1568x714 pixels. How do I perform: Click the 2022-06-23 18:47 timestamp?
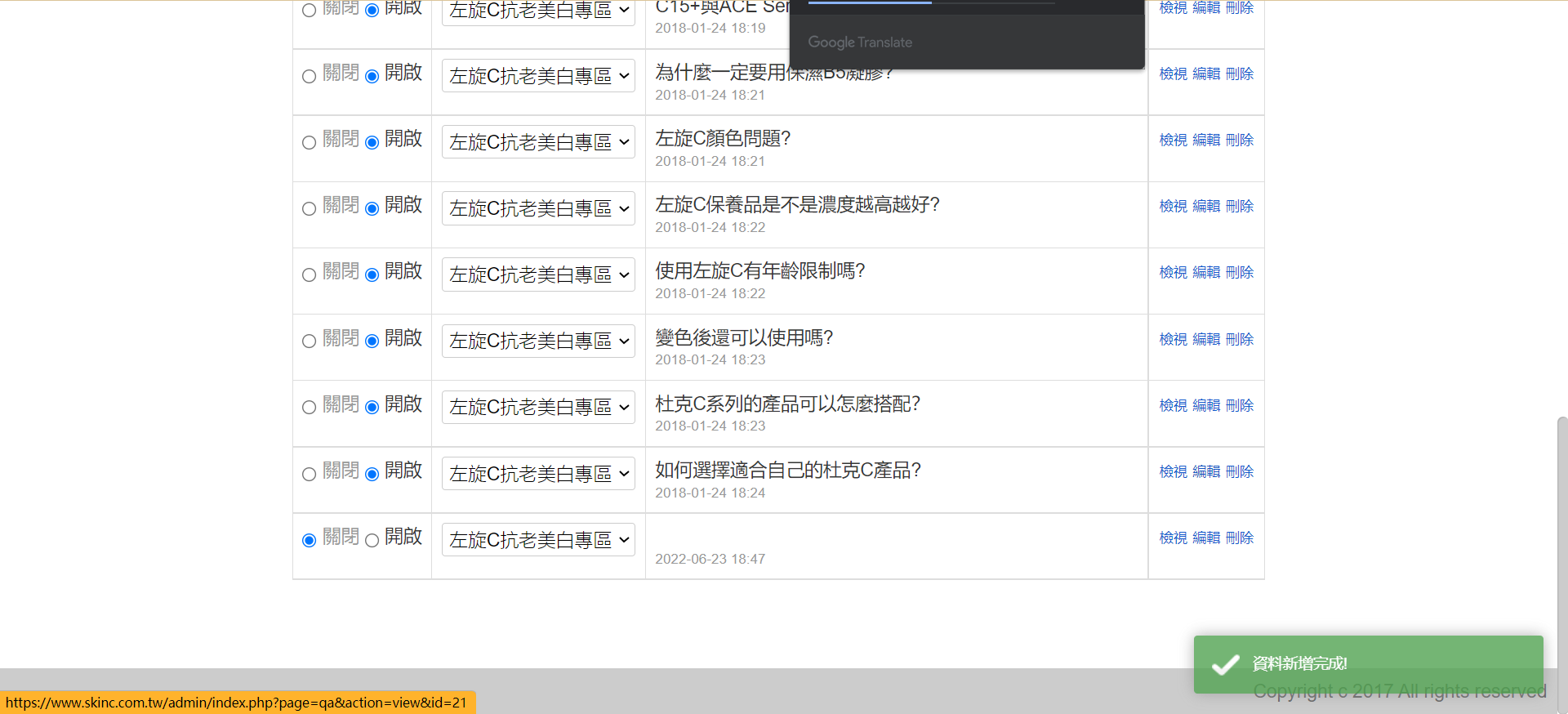pos(710,560)
